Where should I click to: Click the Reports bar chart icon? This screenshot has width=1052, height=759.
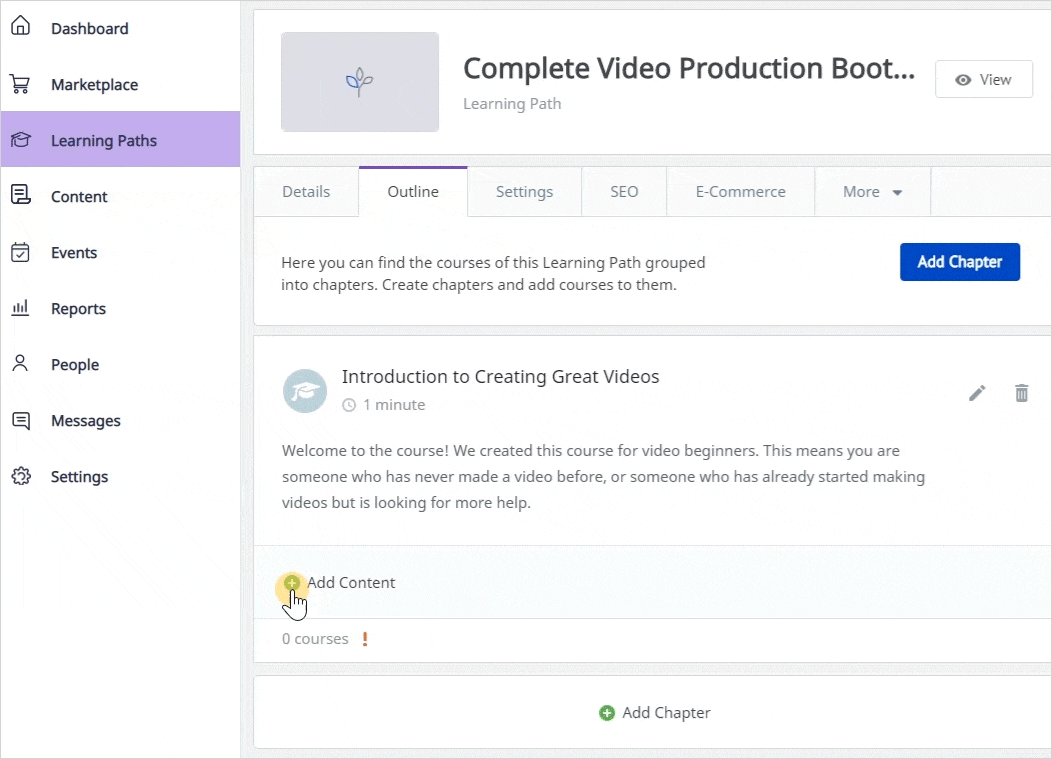coord(20,308)
